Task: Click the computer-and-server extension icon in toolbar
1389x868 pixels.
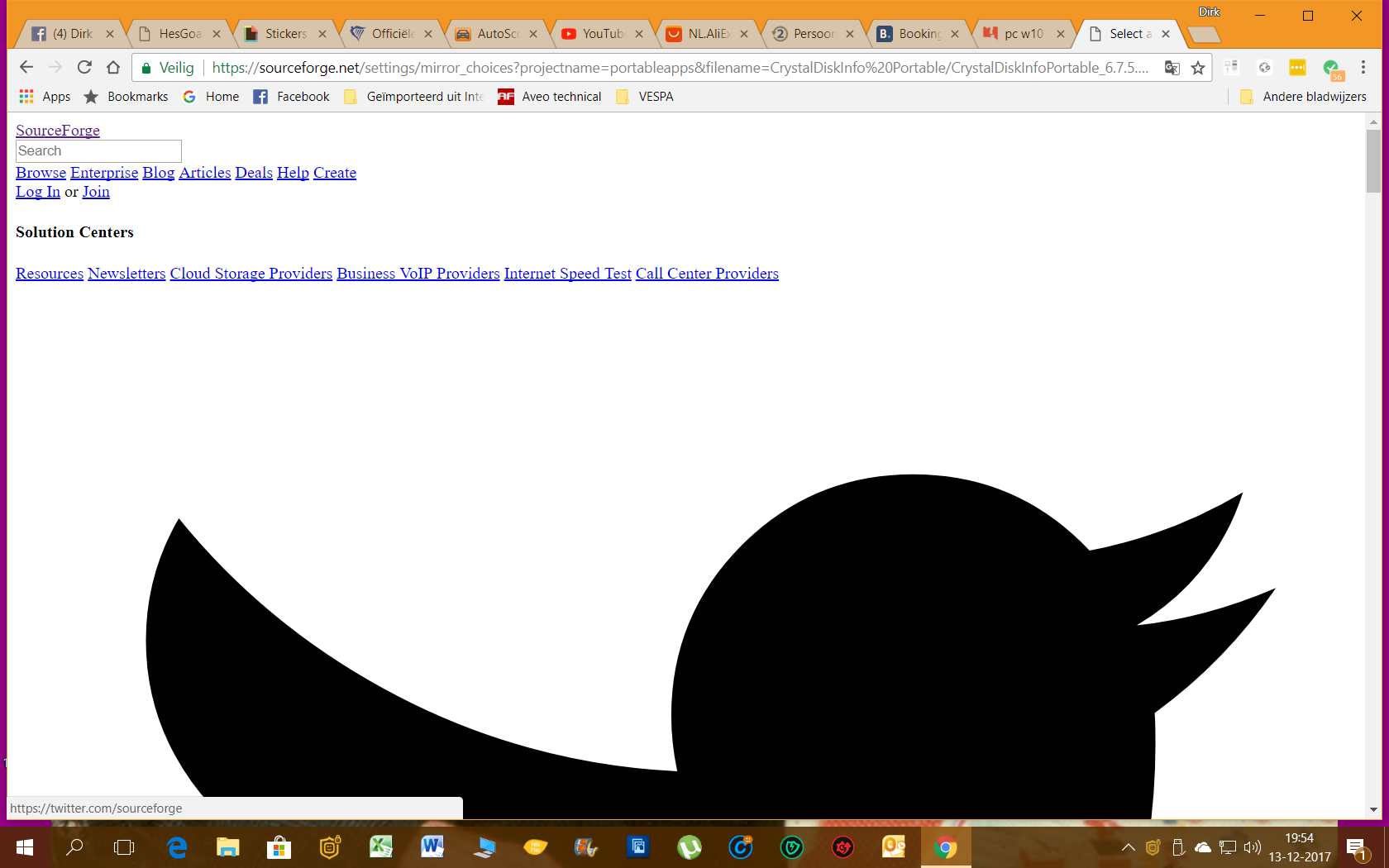Action: click(1231, 68)
